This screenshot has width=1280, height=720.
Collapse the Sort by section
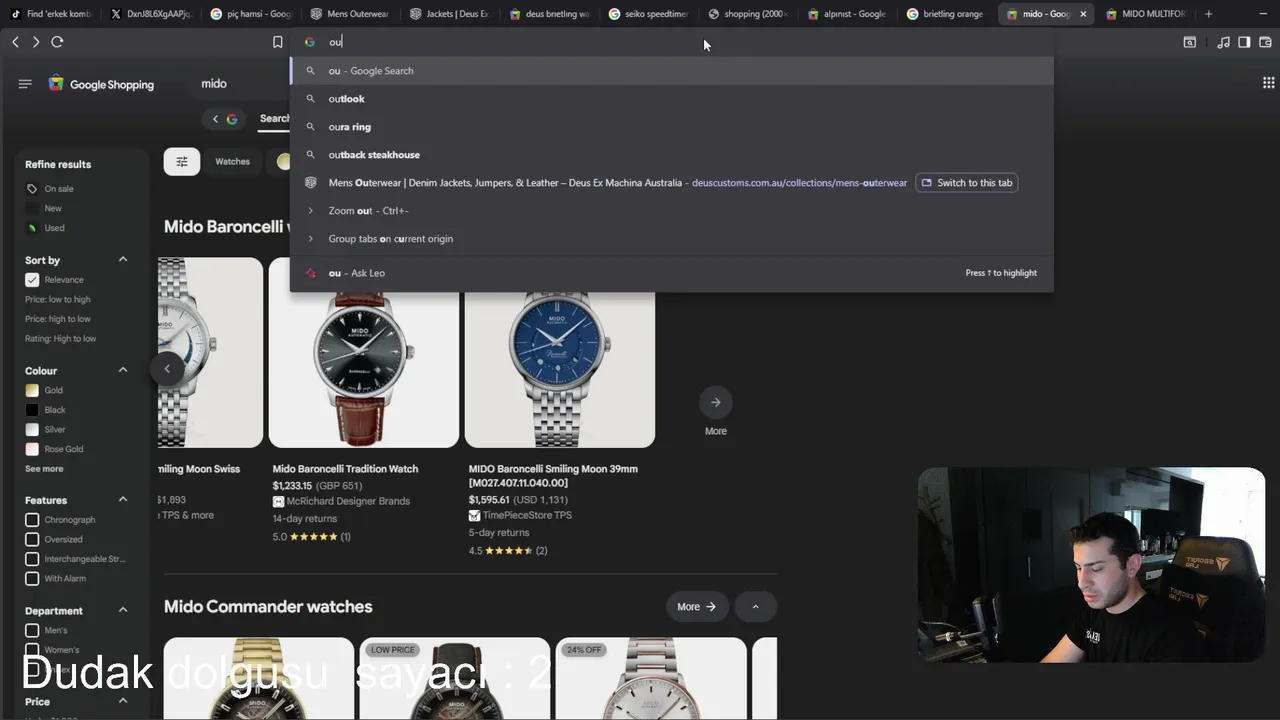tap(123, 260)
